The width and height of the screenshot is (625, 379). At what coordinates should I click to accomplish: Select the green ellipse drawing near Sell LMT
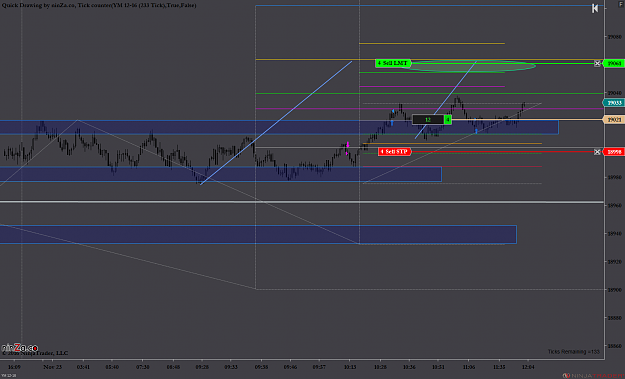pos(467,66)
